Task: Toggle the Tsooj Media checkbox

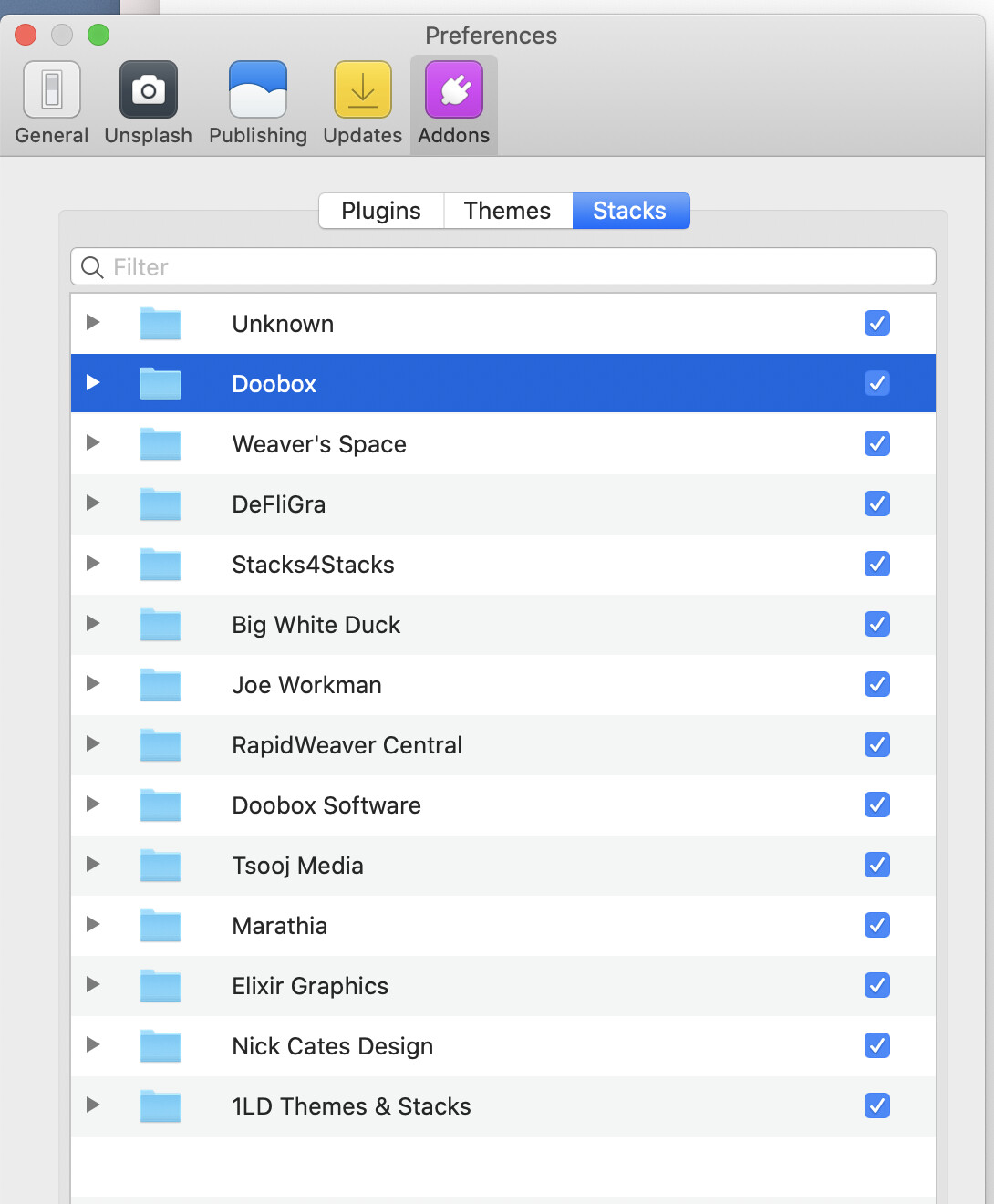Action: pyautogui.click(x=877, y=865)
